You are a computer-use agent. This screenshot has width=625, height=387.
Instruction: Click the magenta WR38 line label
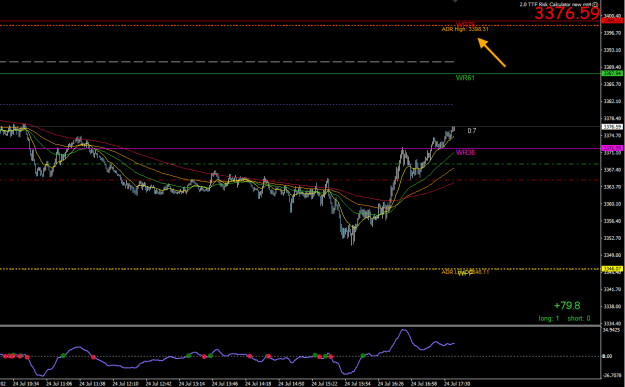pos(465,152)
